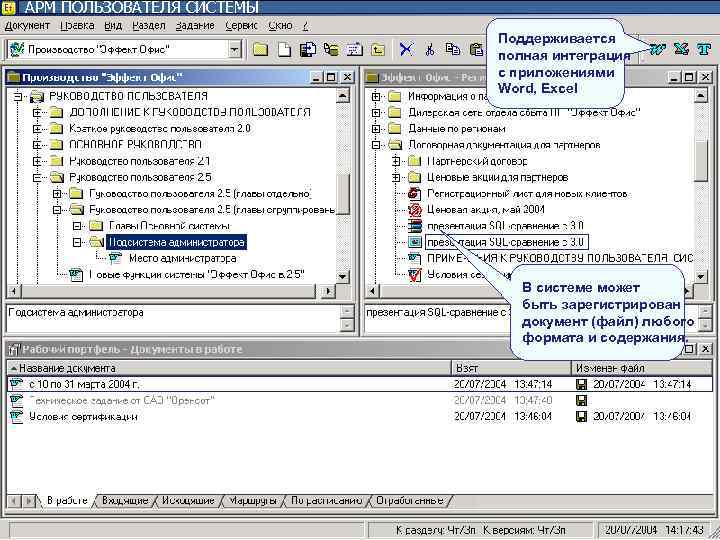
Task: Click the icon of boxed презентация SQL-сравнение item
Action: (415, 242)
